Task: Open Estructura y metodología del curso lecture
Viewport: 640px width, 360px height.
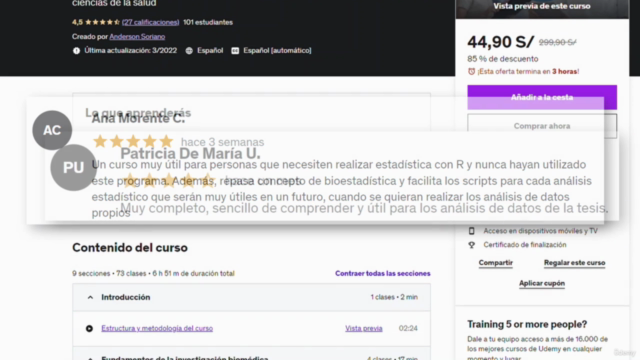Action: tap(157, 328)
